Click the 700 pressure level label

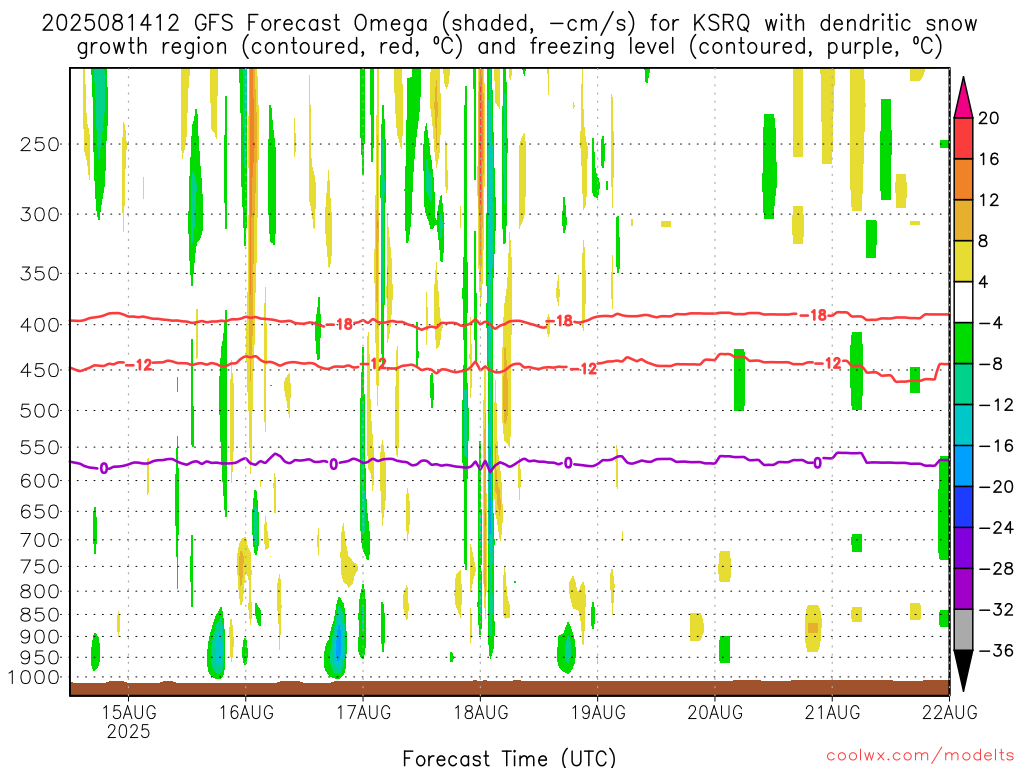(x=40, y=540)
